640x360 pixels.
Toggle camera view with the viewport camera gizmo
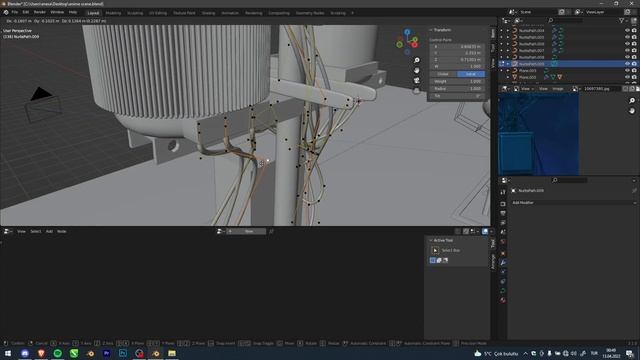[x=417, y=80]
